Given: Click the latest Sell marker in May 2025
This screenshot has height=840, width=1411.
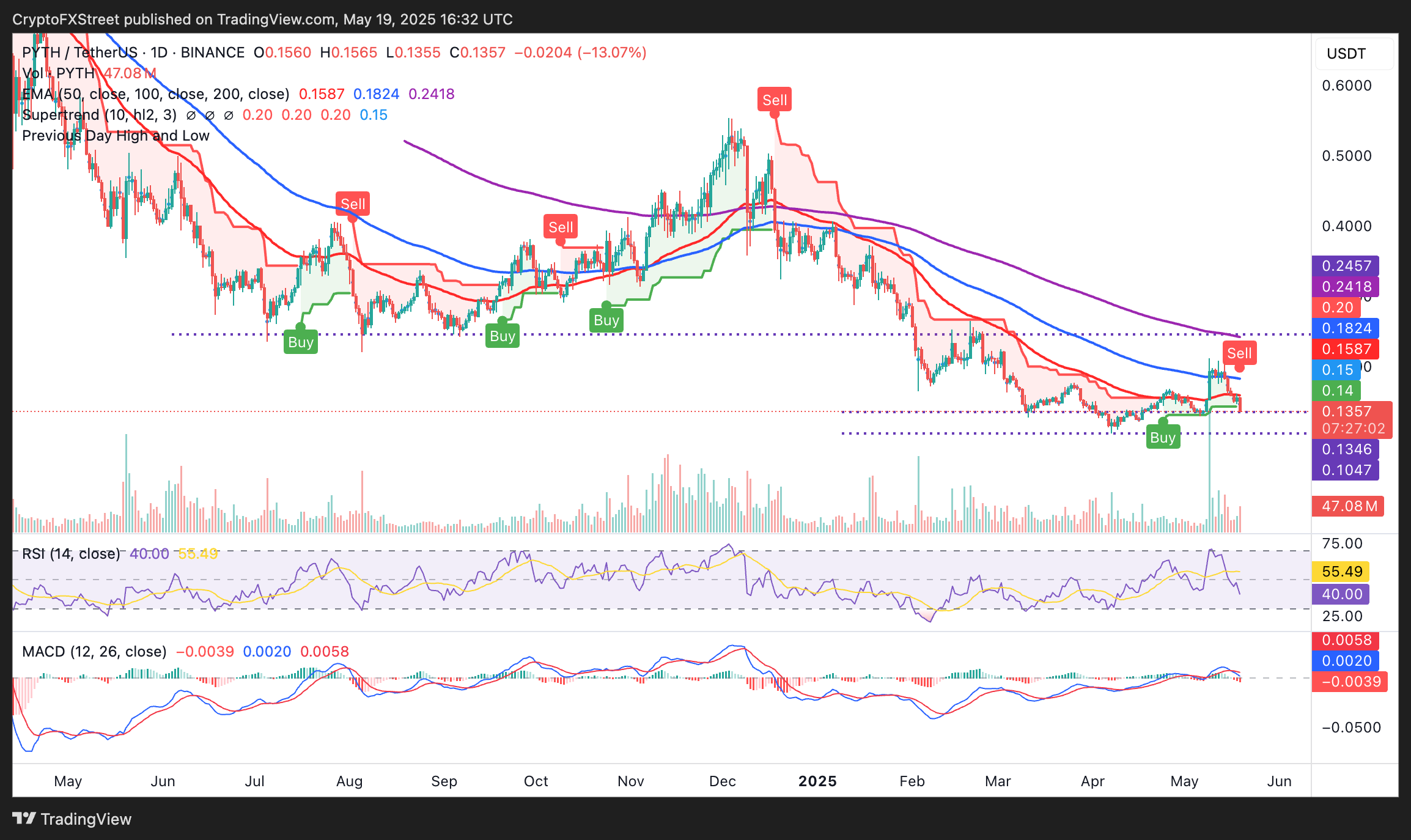Looking at the screenshot, I should click(1239, 353).
